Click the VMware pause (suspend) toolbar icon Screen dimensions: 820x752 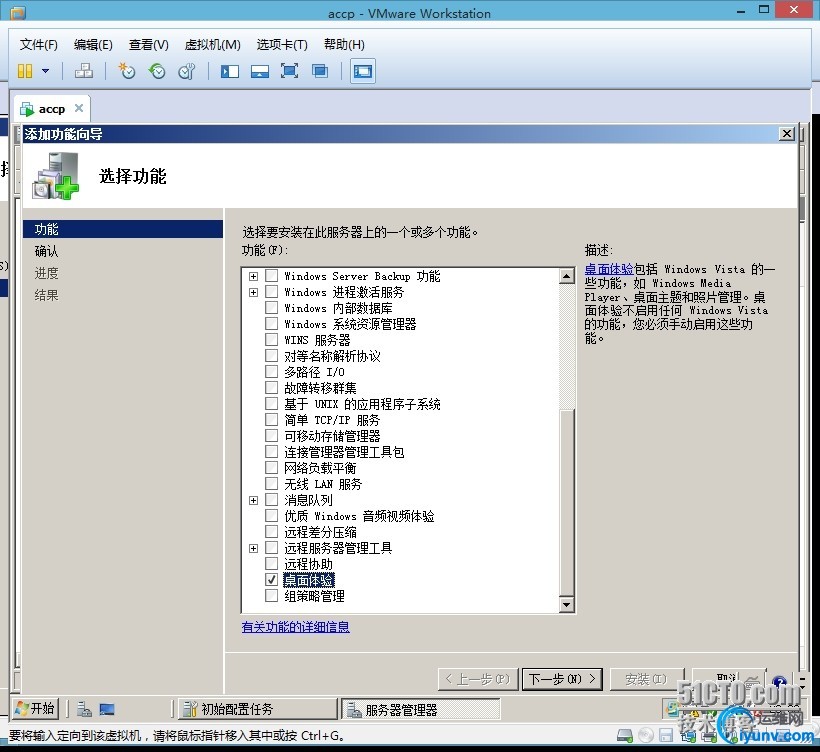point(25,71)
